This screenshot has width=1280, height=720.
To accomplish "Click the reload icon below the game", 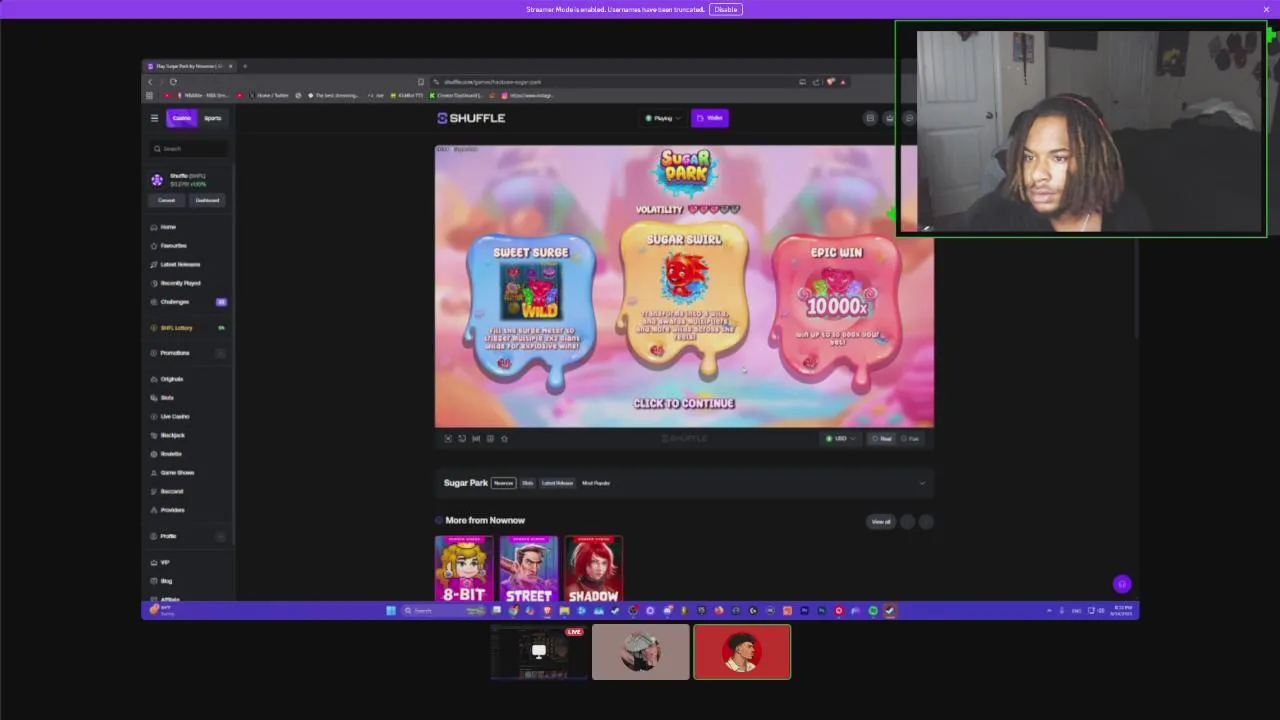I will 462,438.
